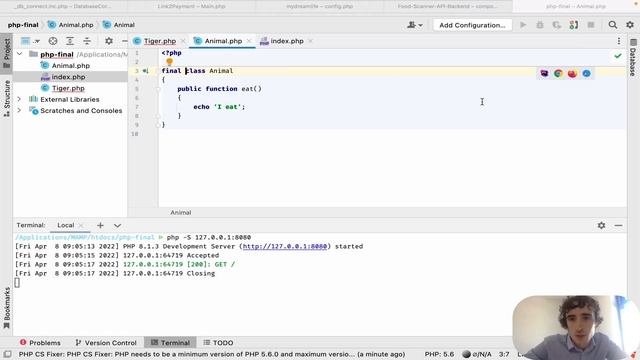Close the index.php tab
640x360 pixels.
tap(311, 41)
